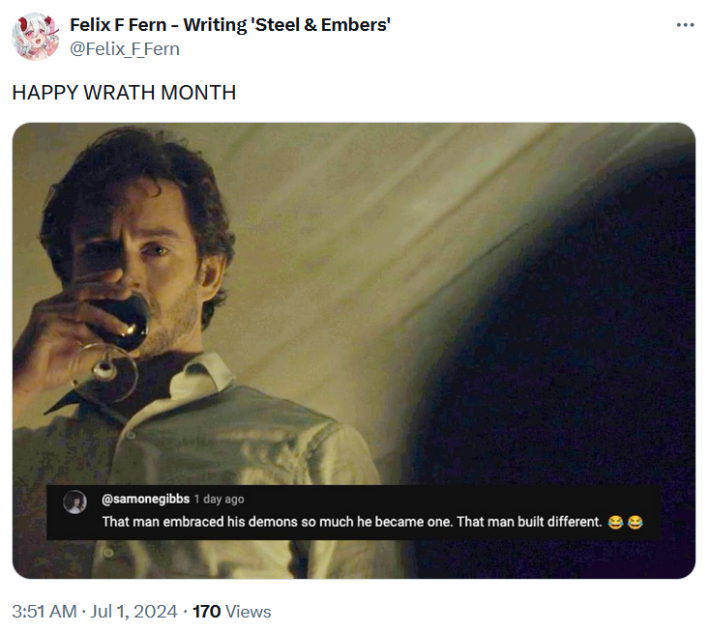Select the HAPPY WRATH MONTH tweet text
710x632 pixels.
click(x=124, y=93)
